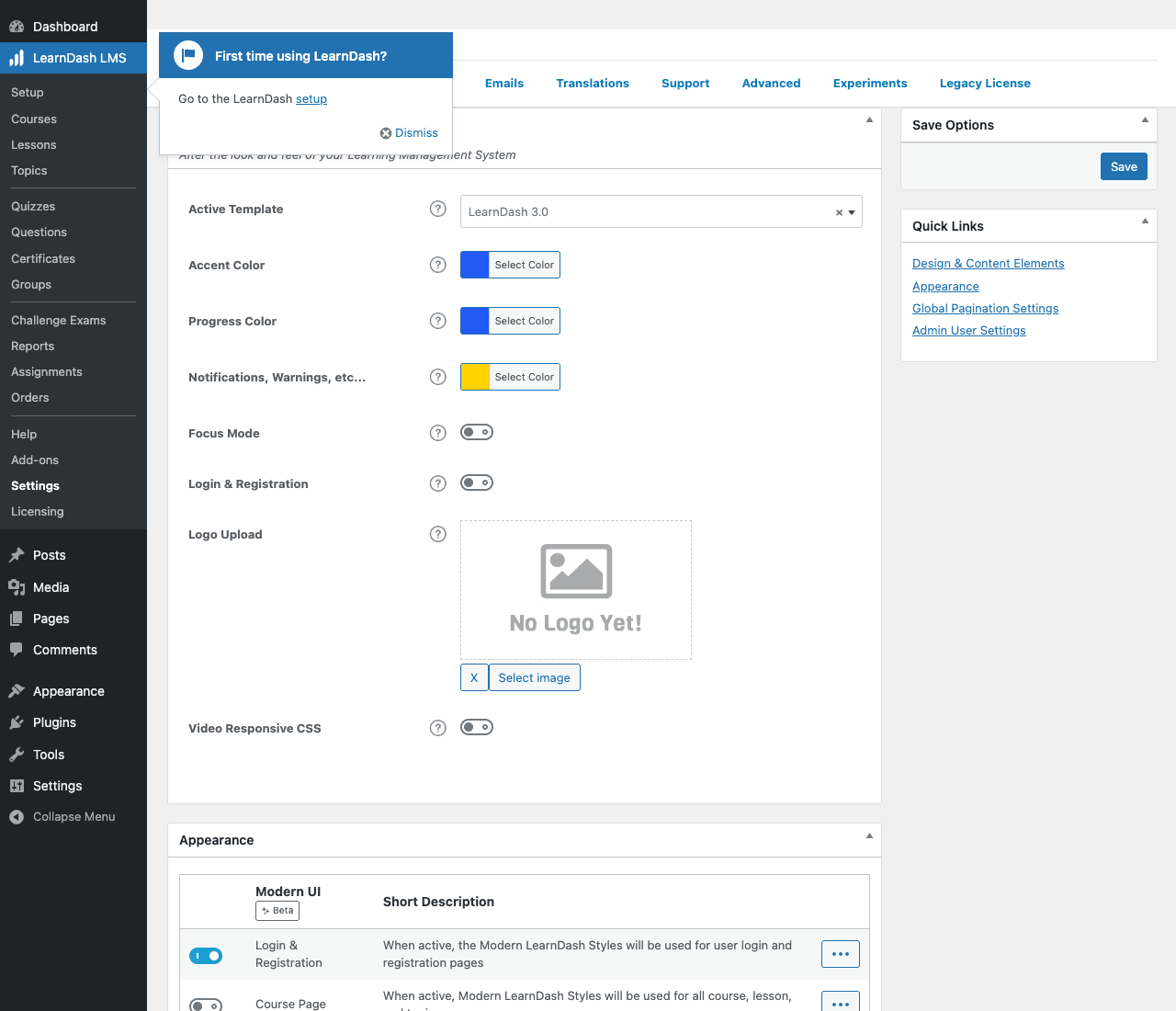
Task: Click the yellow Notifications color swatch
Action: (x=475, y=377)
